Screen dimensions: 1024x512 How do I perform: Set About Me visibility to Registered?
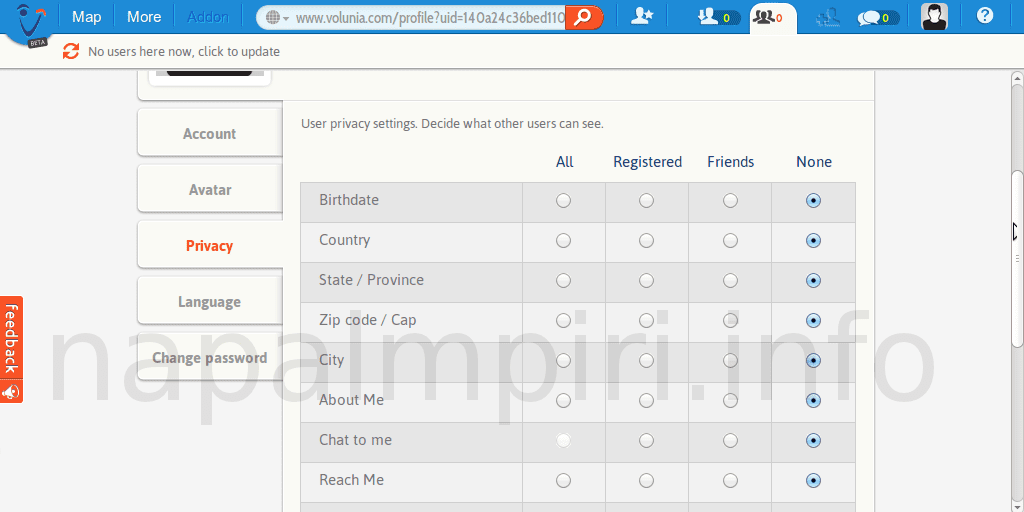click(647, 401)
